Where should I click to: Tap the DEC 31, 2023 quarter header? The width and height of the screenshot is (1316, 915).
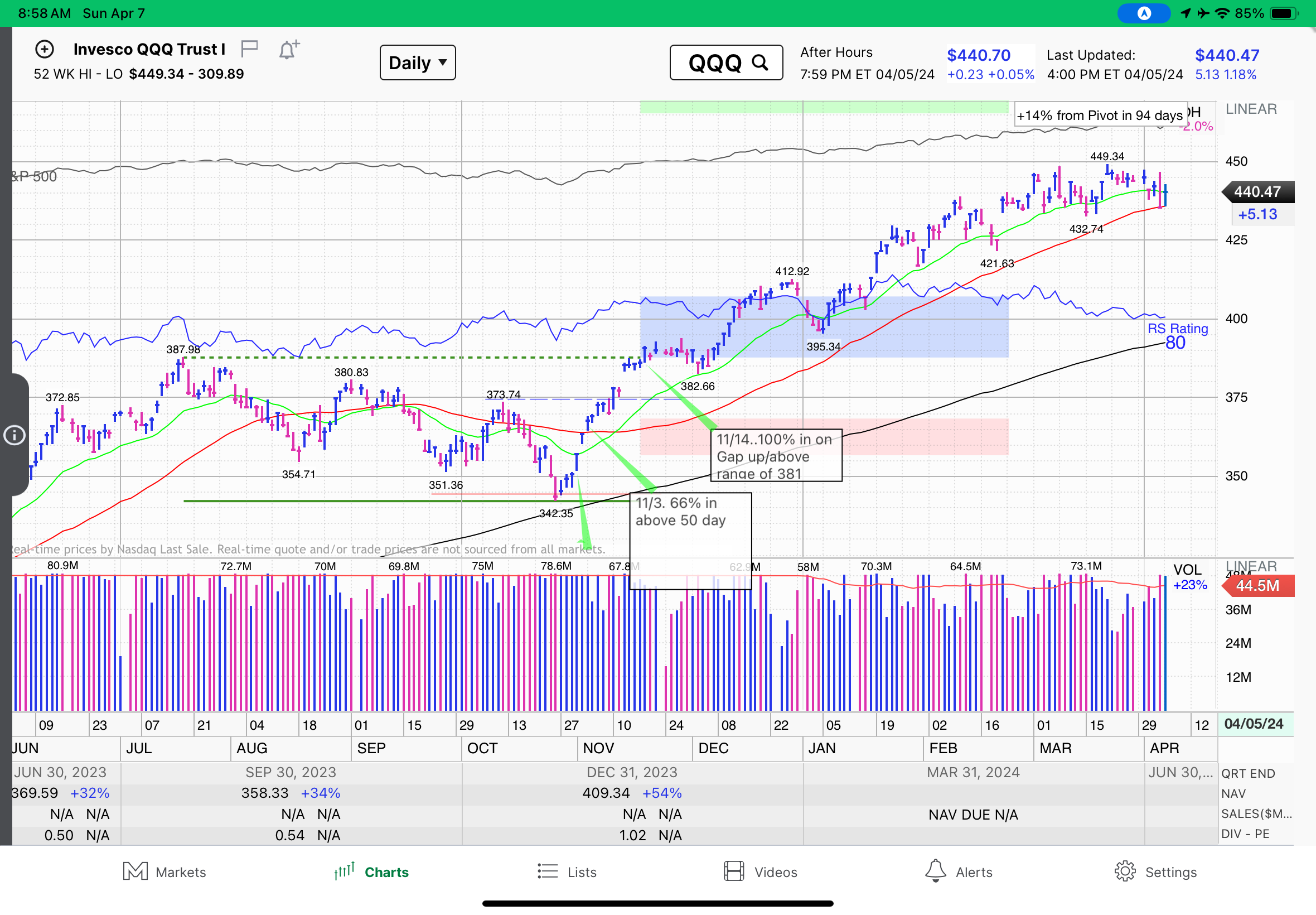pyautogui.click(x=632, y=772)
